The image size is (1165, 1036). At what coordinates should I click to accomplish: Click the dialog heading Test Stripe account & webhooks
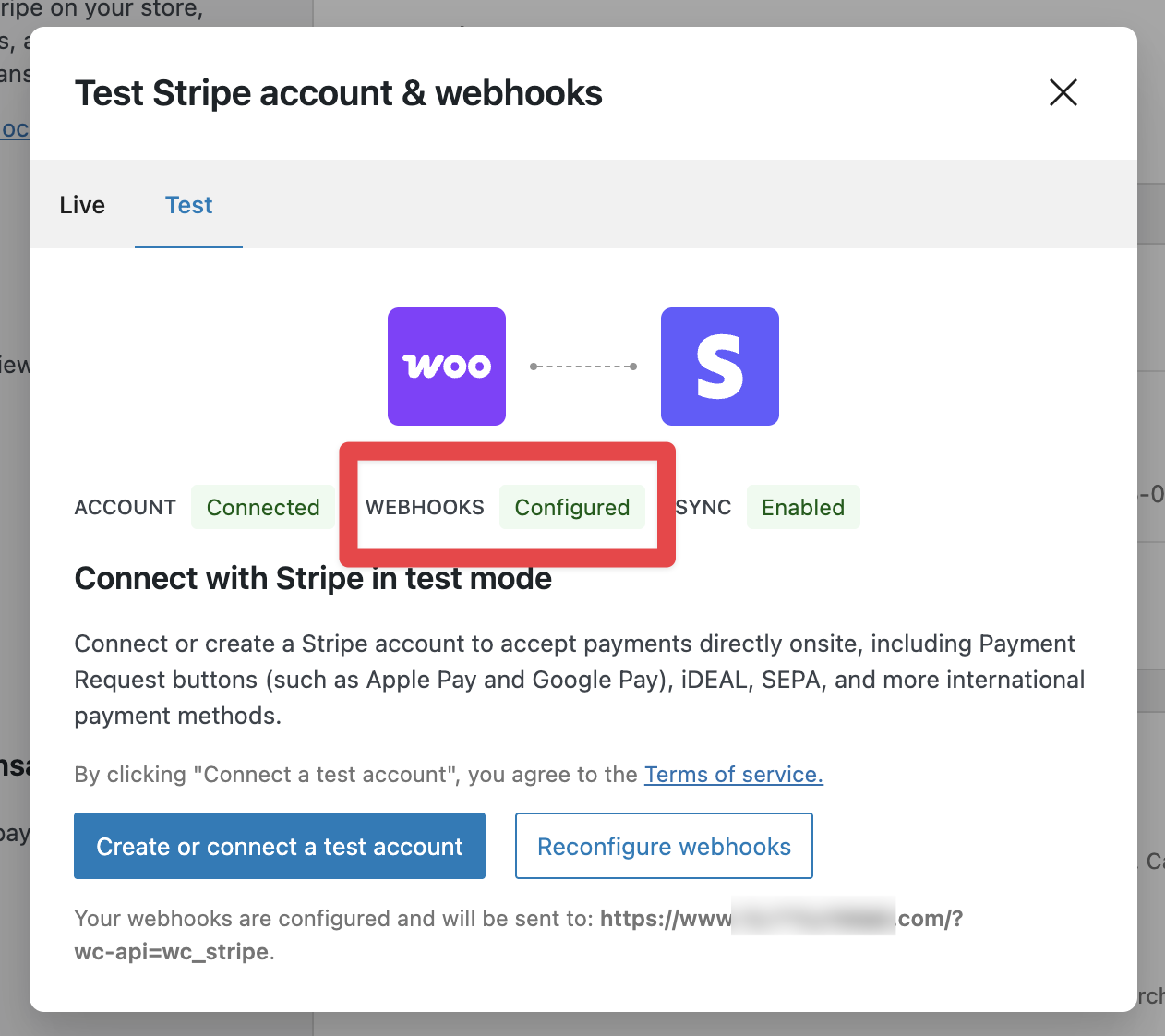(x=338, y=92)
